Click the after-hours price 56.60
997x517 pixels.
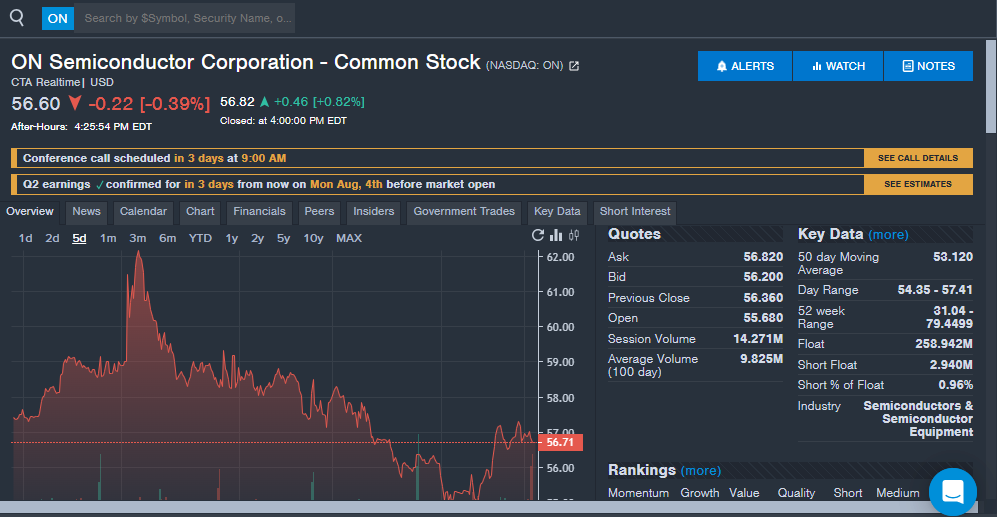pyautogui.click(x=36, y=104)
